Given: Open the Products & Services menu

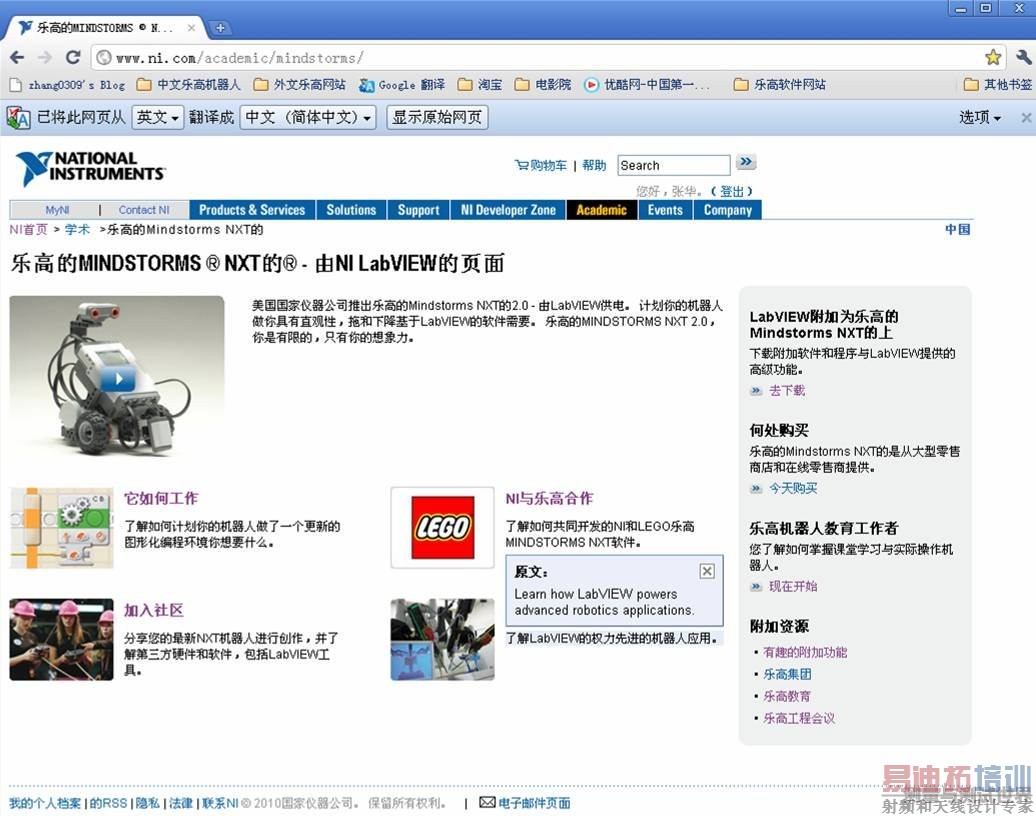Looking at the screenshot, I should [252, 210].
